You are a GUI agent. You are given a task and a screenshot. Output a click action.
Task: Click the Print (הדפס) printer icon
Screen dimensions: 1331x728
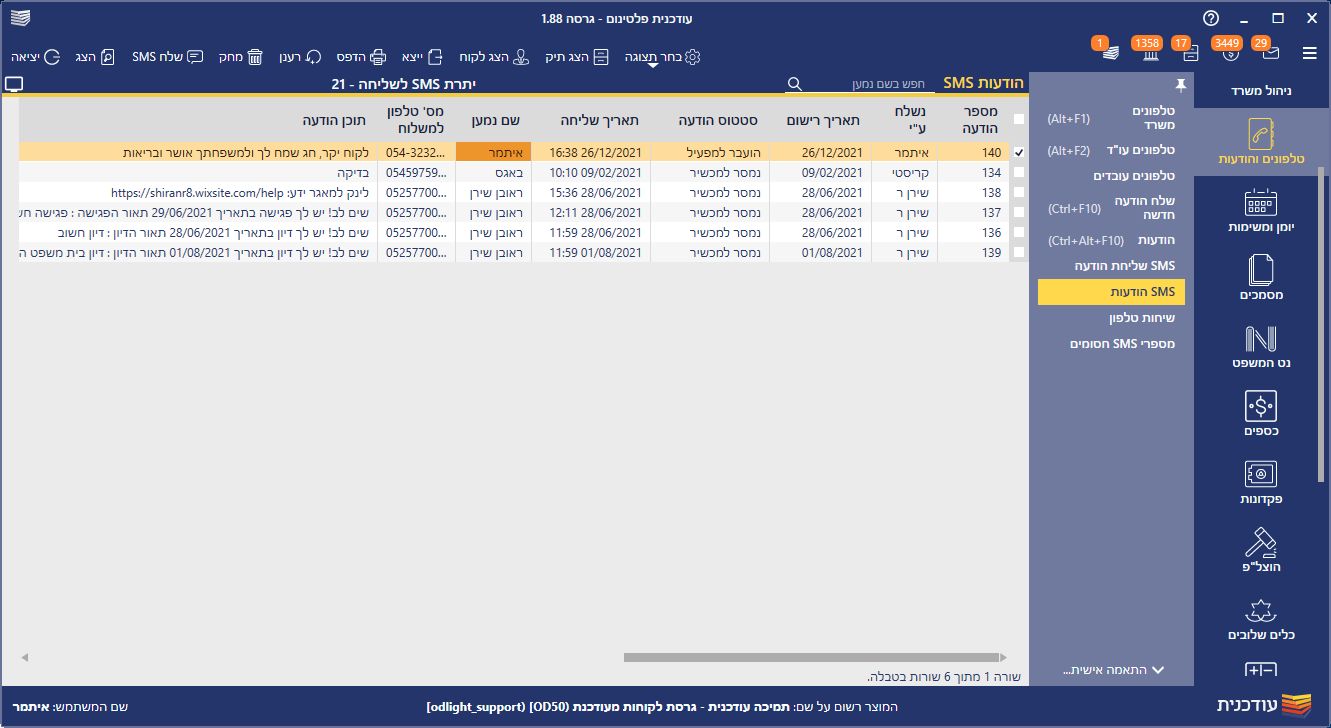(377, 57)
